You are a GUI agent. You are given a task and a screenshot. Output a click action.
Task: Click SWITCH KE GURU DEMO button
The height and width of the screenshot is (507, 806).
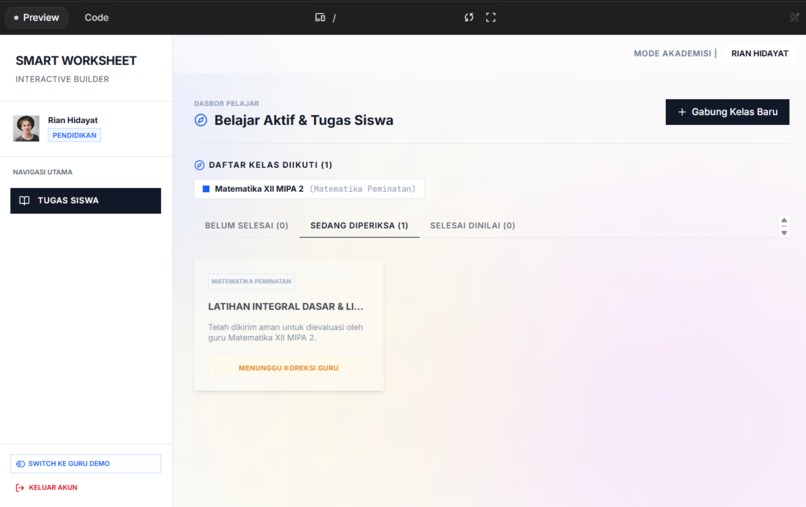[x=85, y=463]
